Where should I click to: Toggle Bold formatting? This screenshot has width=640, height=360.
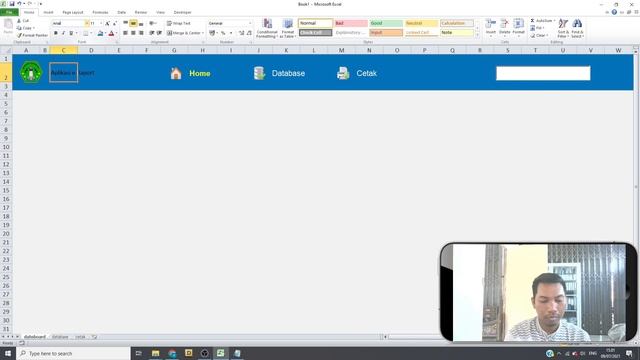56,33
